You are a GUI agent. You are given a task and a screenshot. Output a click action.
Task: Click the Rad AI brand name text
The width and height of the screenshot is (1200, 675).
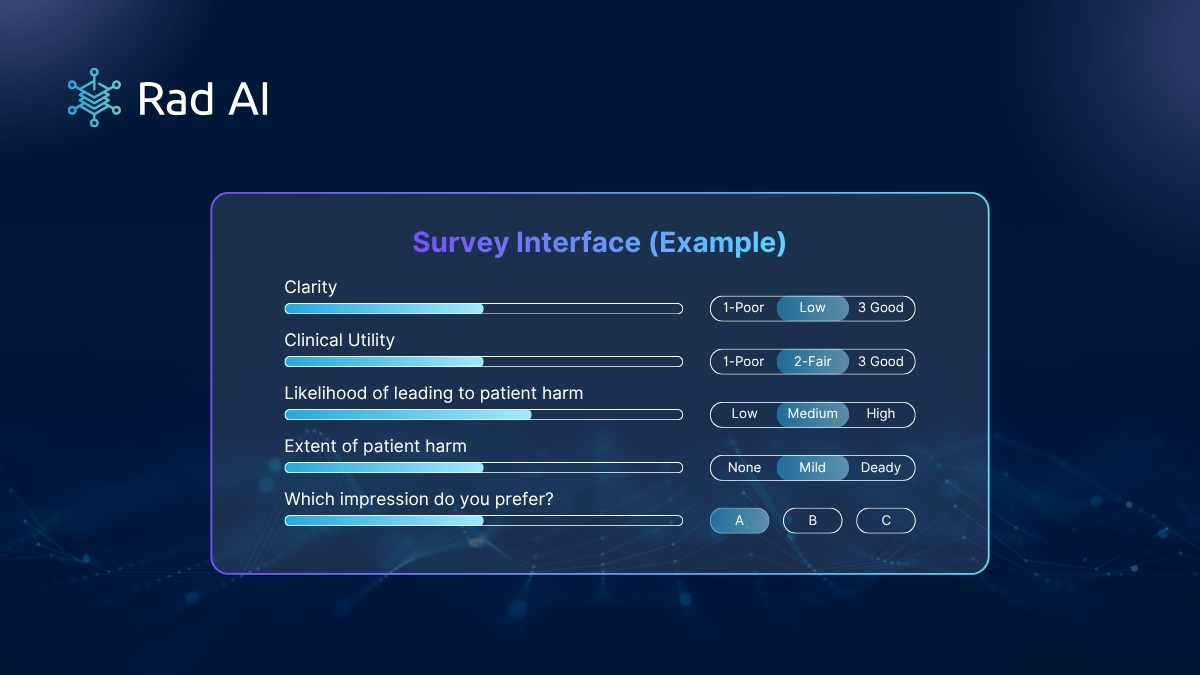point(204,99)
